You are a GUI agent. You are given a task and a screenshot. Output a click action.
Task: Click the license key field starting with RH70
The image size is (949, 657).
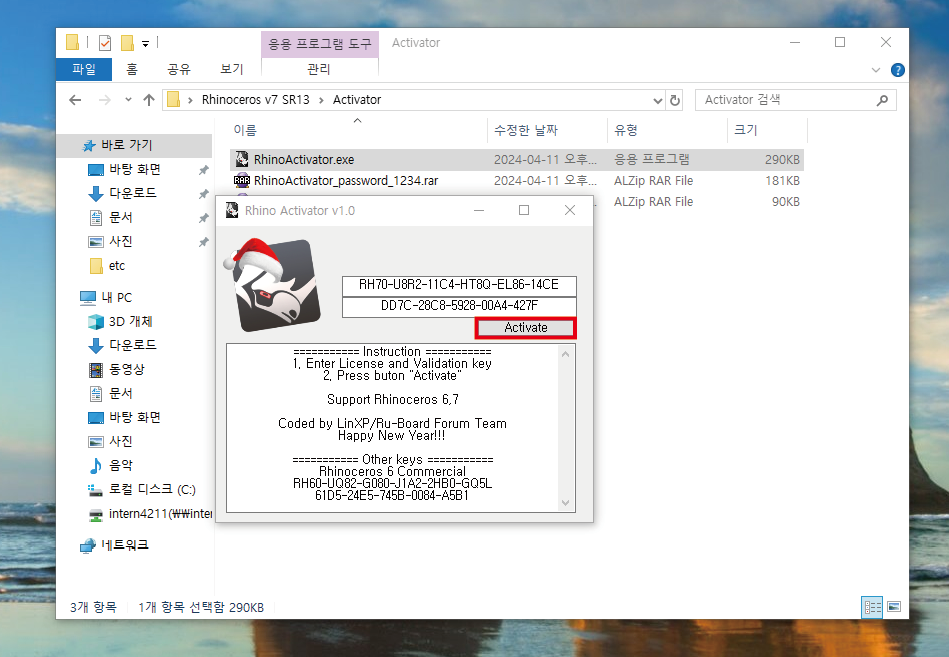click(459, 285)
